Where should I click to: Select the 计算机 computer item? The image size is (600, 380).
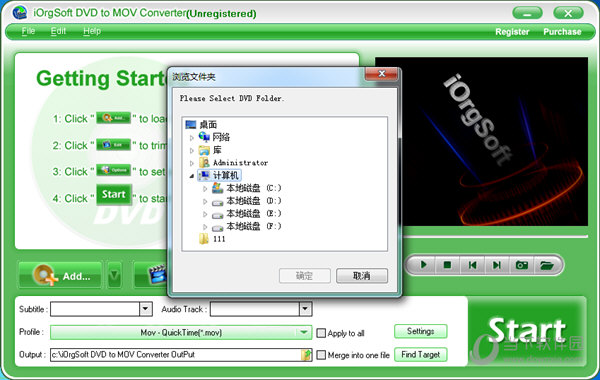[219, 175]
